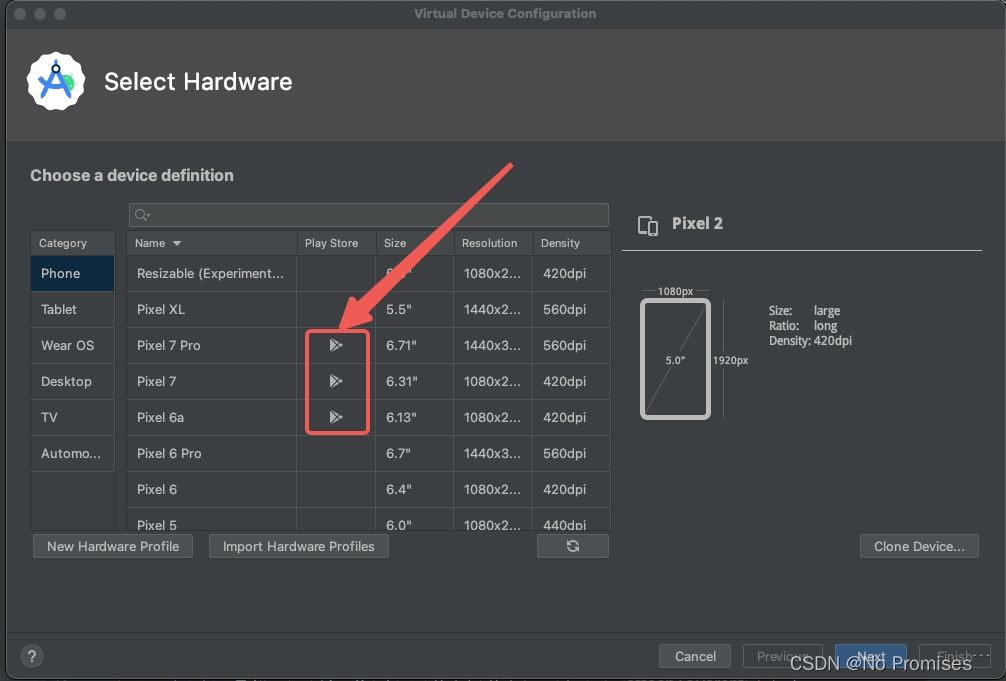1006x681 pixels.
Task: Click New Hardware Profile button
Action: click(113, 546)
